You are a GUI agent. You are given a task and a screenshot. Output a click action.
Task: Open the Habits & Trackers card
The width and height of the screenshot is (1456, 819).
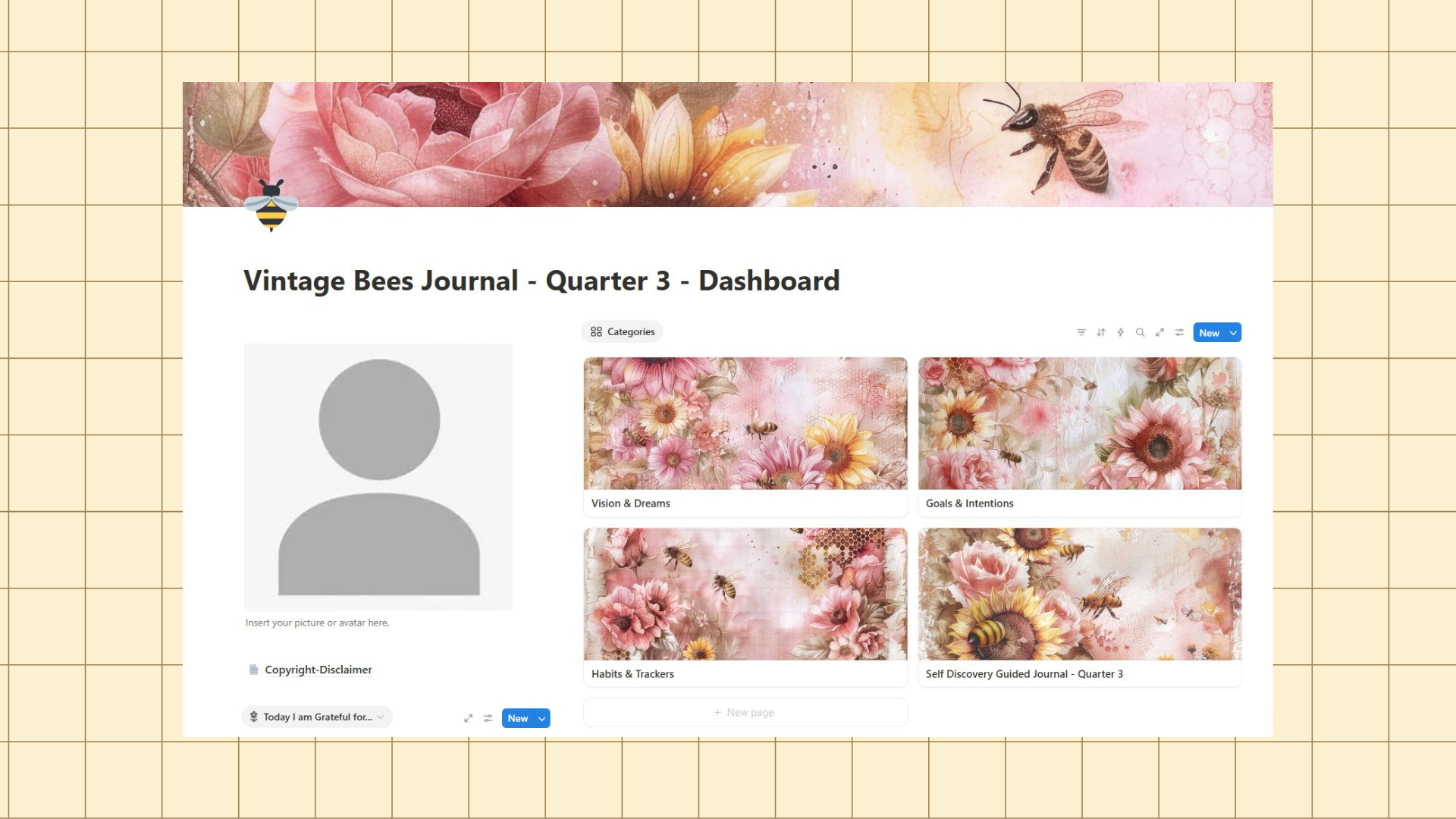coord(745,607)
